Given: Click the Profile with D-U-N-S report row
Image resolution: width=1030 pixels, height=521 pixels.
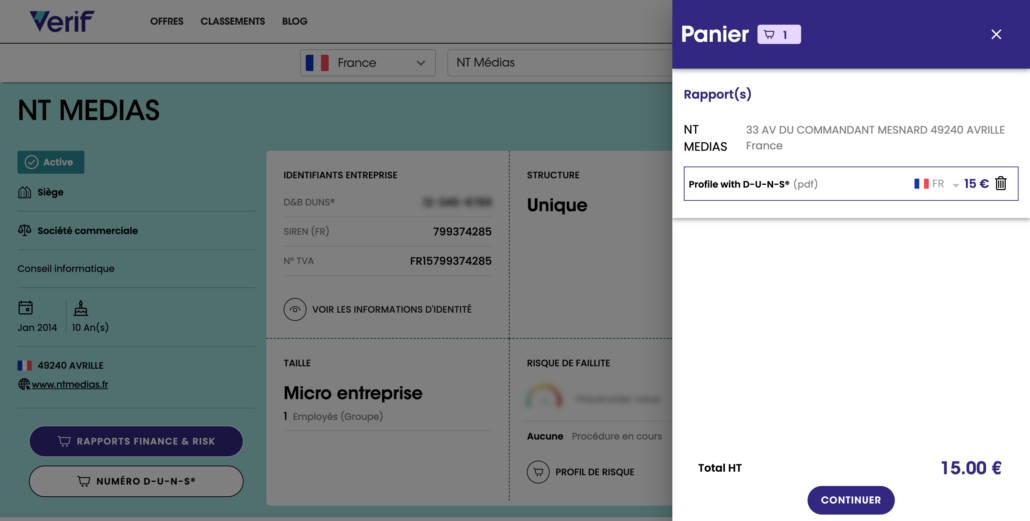Looking at the screenshot, I should pos(851,183).
